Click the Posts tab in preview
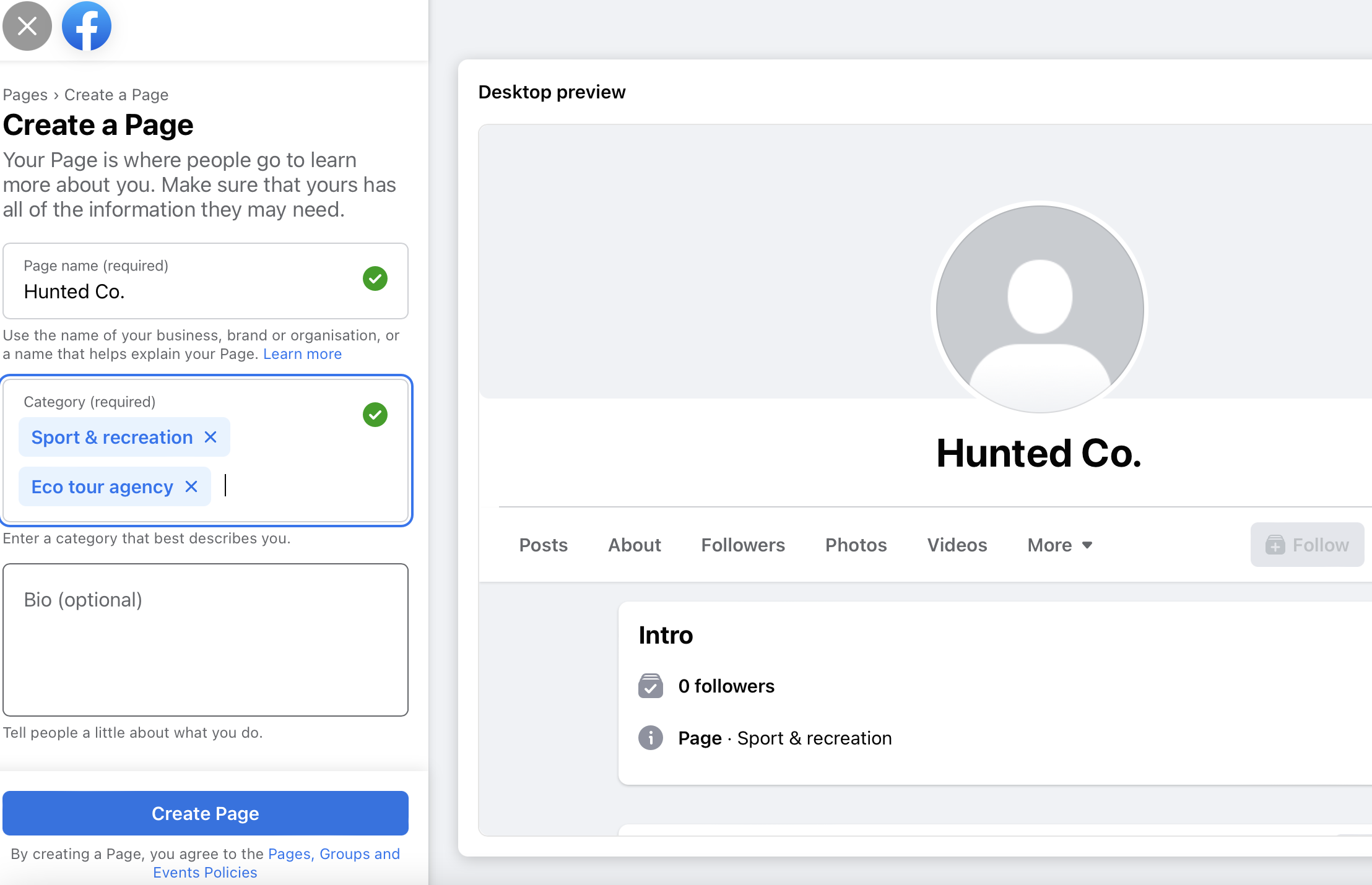The height and width of the screenshot is (885, 1372). (x=544, y=545)
